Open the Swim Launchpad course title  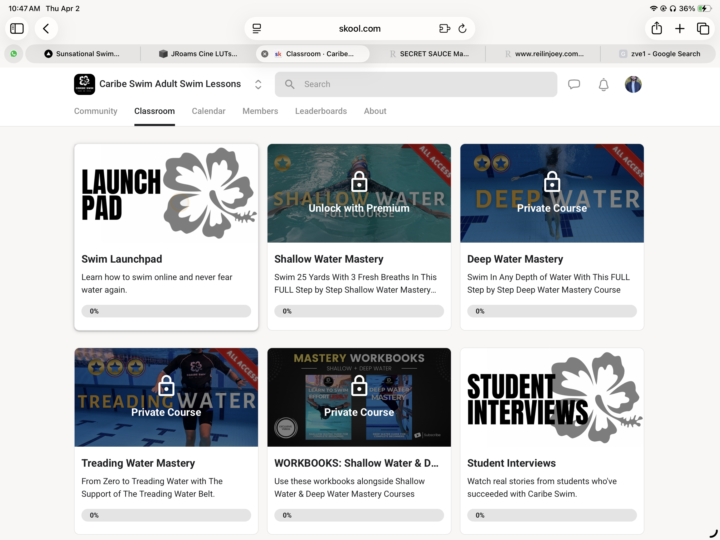(122, 259)
